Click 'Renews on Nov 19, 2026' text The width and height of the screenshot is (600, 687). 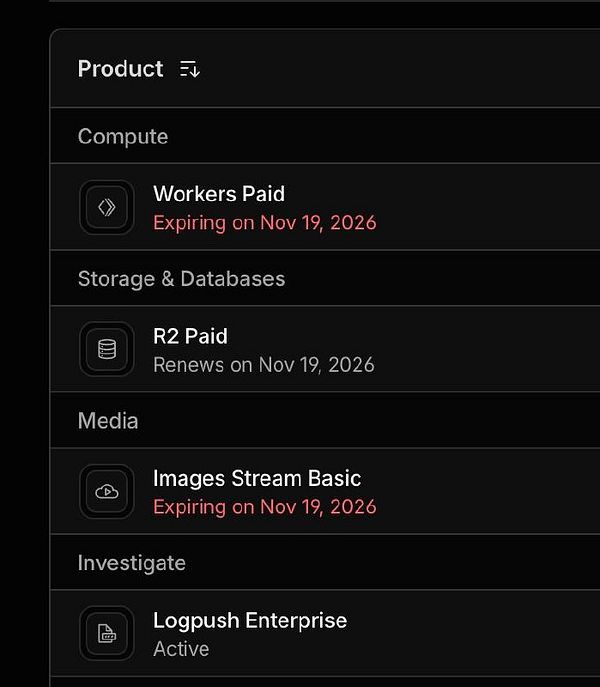click(x=264, y=365)
